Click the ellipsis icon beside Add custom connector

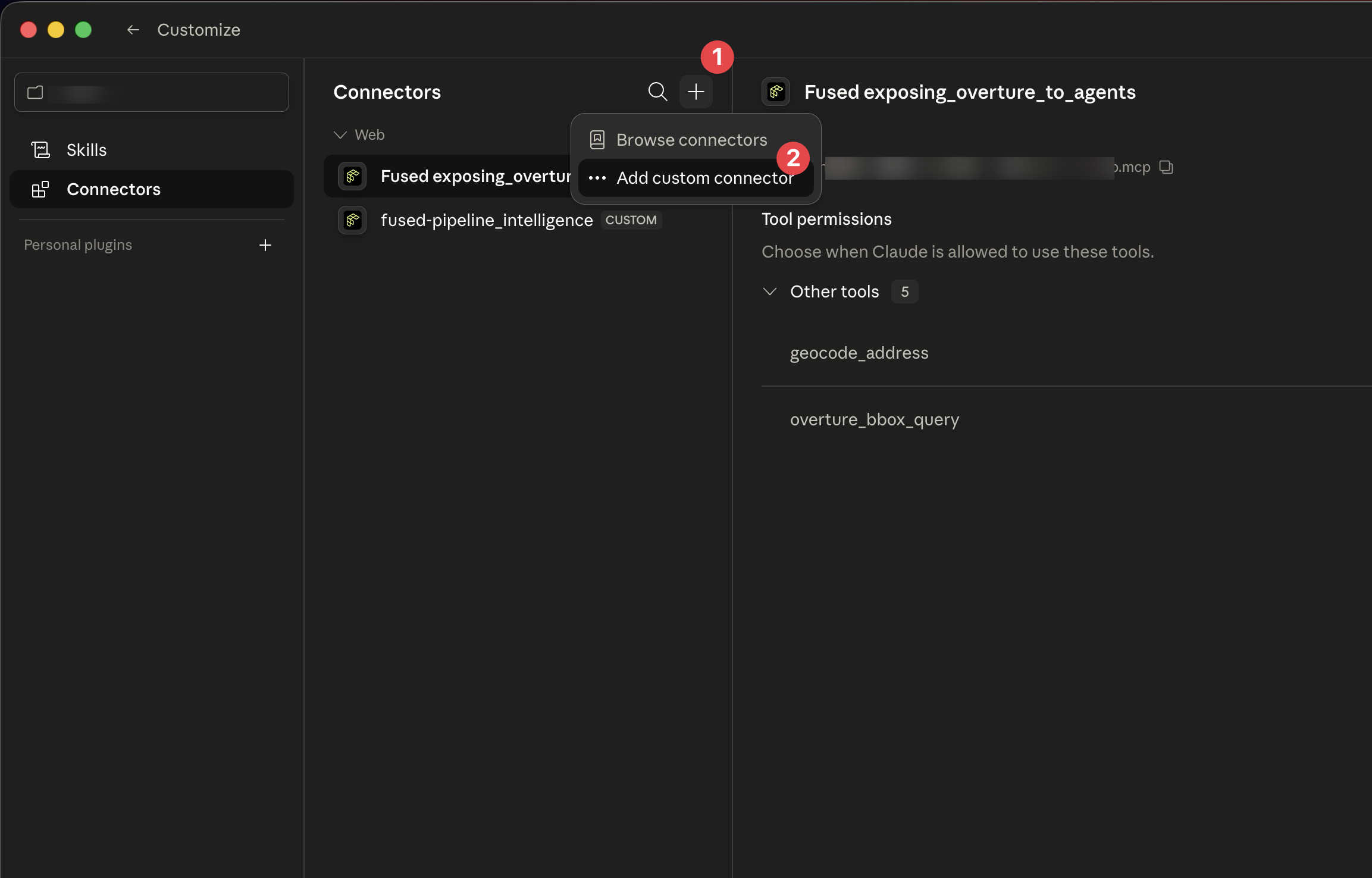[x=597, y=178]
